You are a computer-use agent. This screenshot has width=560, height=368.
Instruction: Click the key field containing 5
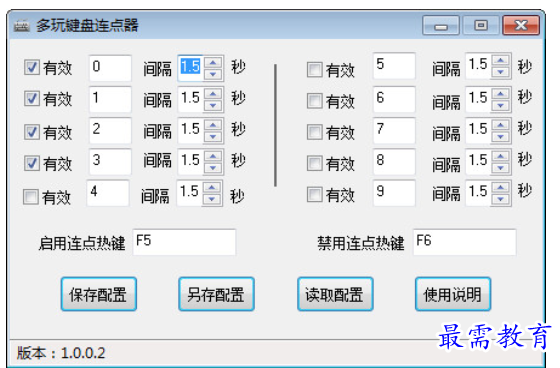(x=394, y=66)
